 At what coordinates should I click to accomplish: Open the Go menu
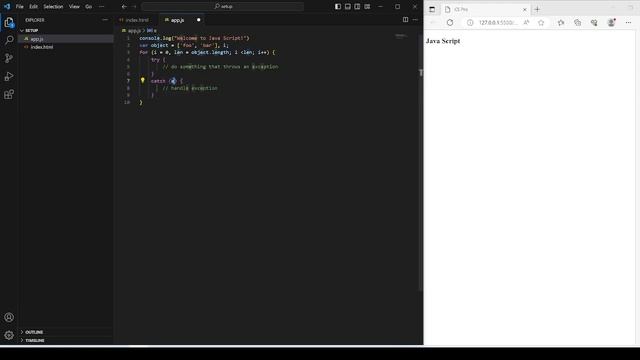tap(89, 7)
